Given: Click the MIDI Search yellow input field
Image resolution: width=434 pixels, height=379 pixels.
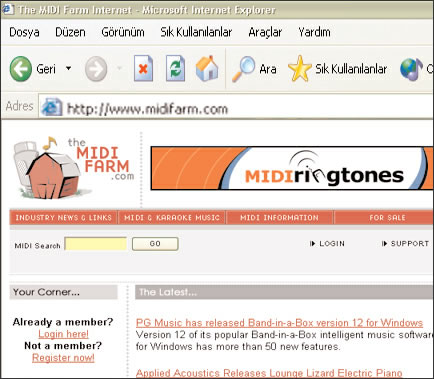Looking at the screenshot, I should point(96,244).
